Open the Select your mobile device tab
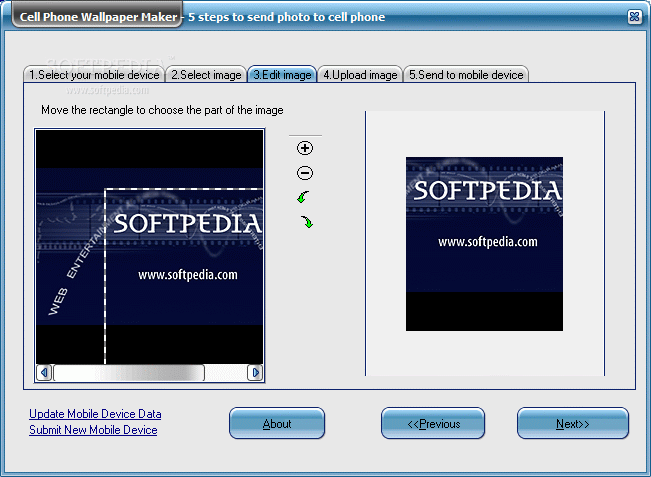The width and height of the screenshot is (651, 477). pos(94,75)
